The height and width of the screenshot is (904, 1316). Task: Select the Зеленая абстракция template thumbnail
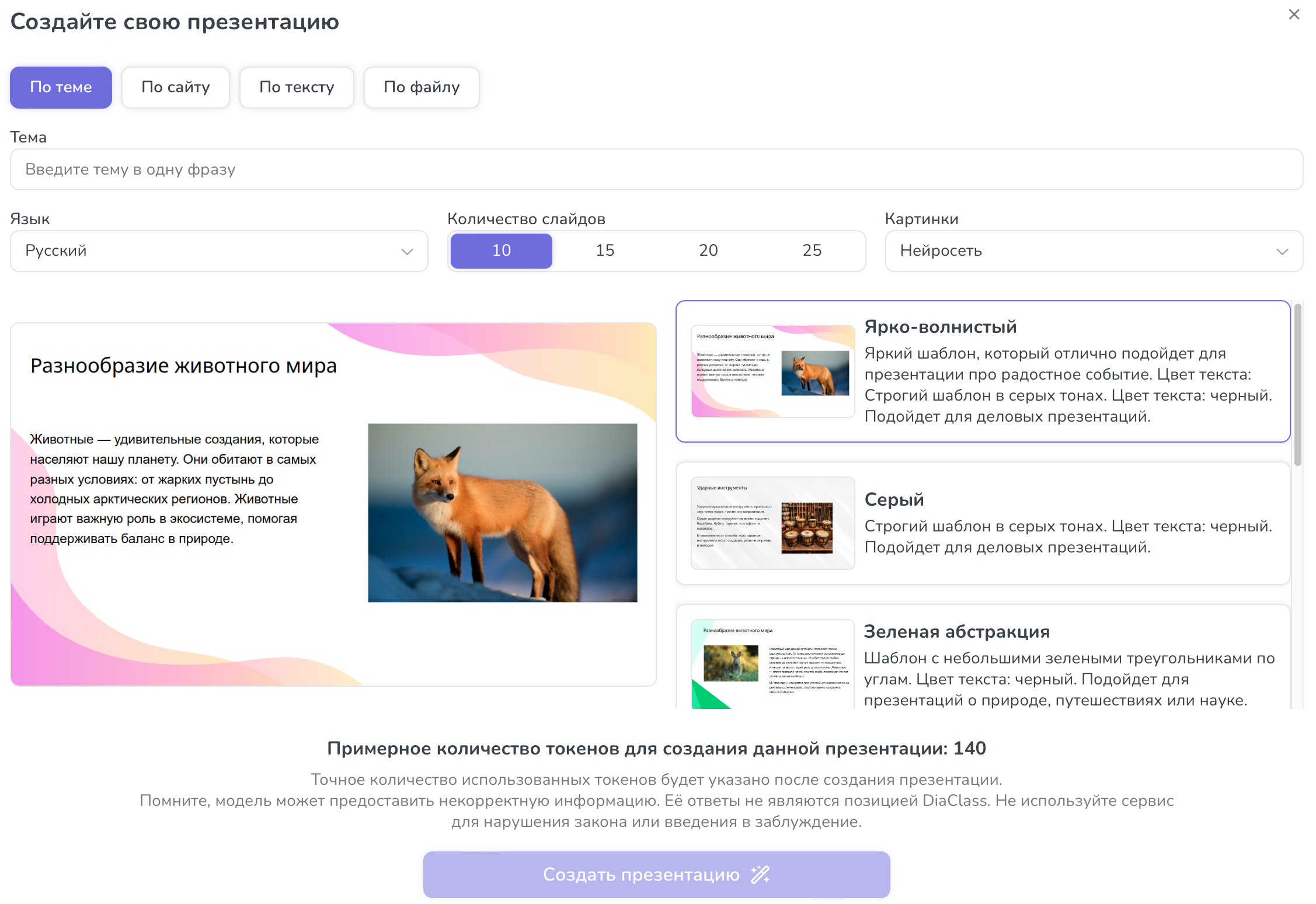click(772, 665)
